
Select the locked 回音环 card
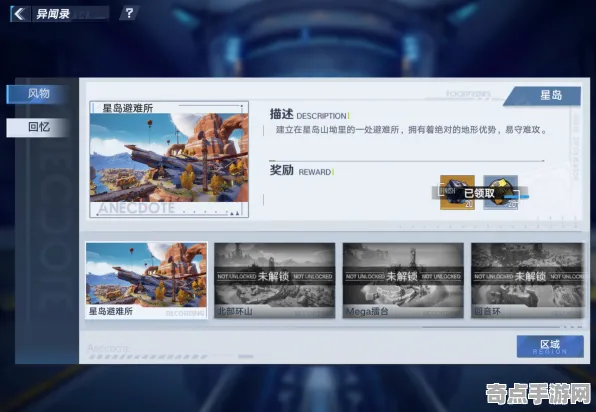pos(527,280)
